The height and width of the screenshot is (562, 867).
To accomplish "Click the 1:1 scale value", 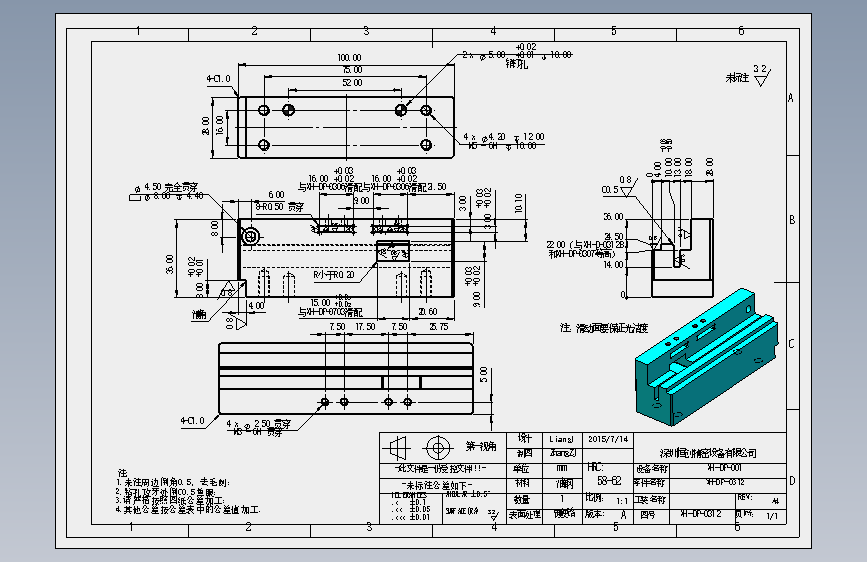I will click(x=622, y=501).
